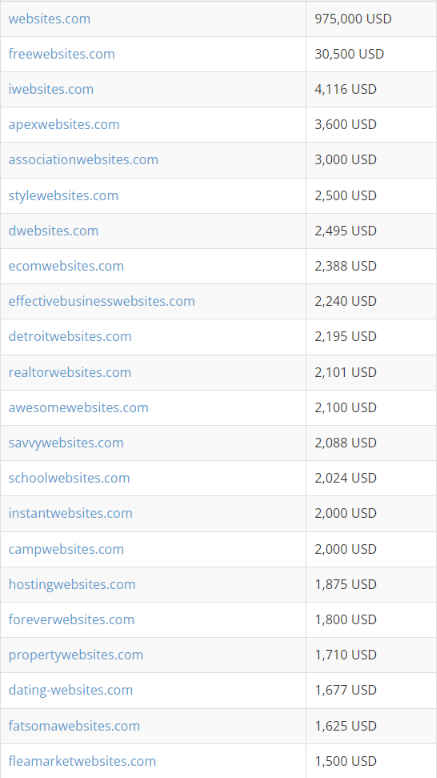Open instantwebsites.com link
This screenshot has height=778, width=437.
point(70,513)
